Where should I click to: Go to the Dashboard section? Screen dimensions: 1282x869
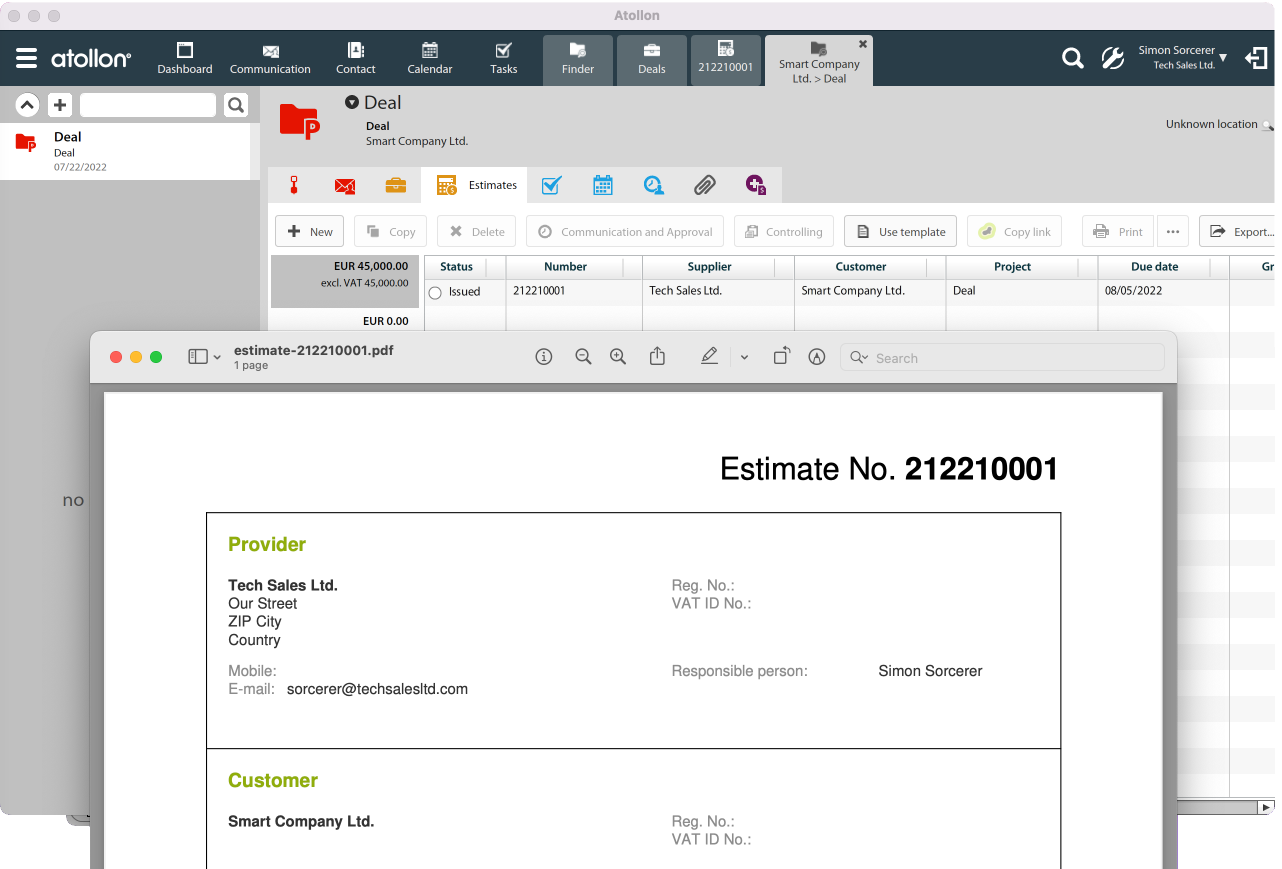tap(184, 58)
